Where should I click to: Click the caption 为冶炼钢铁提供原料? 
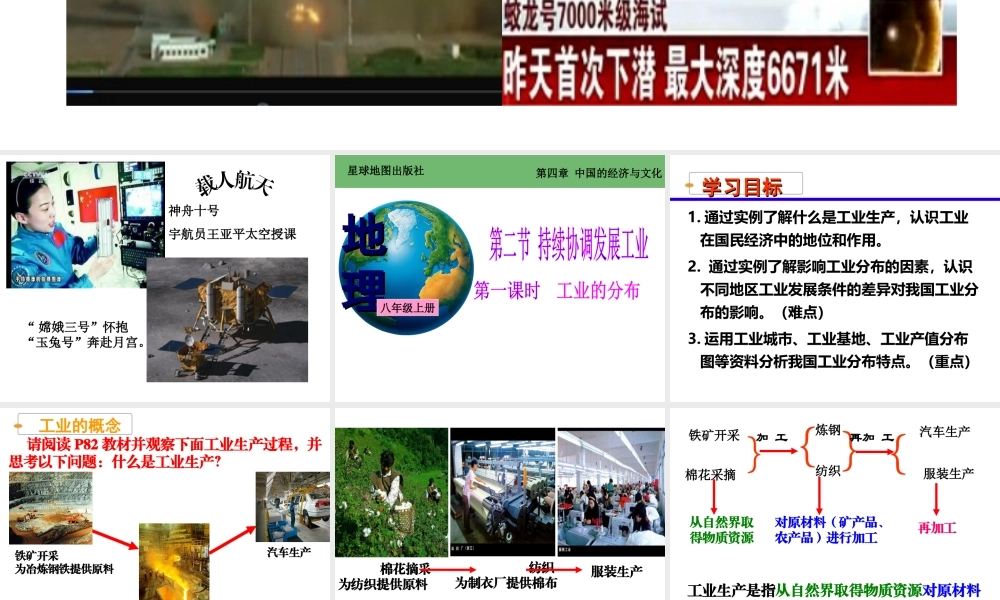[x=64, y=569]
